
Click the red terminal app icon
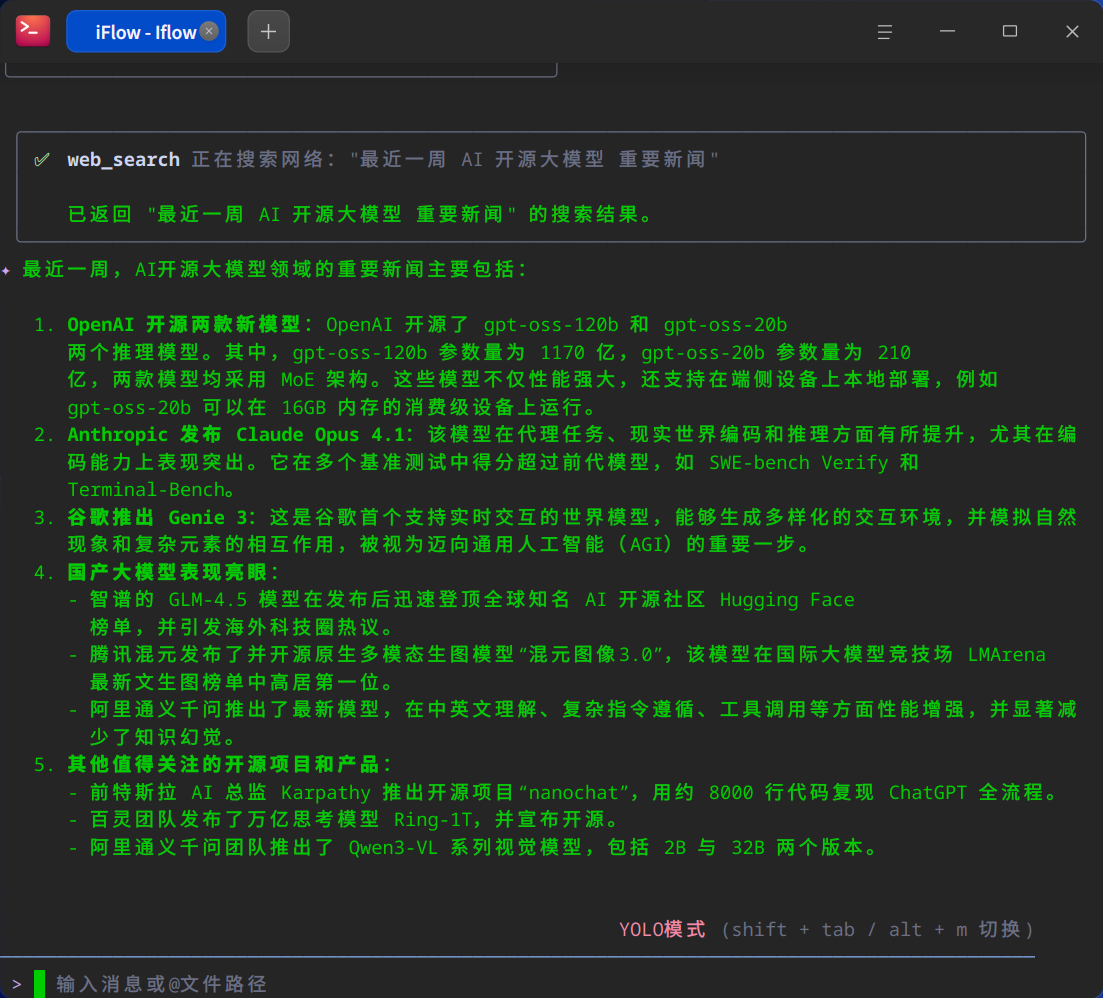(x=33, y=31)
